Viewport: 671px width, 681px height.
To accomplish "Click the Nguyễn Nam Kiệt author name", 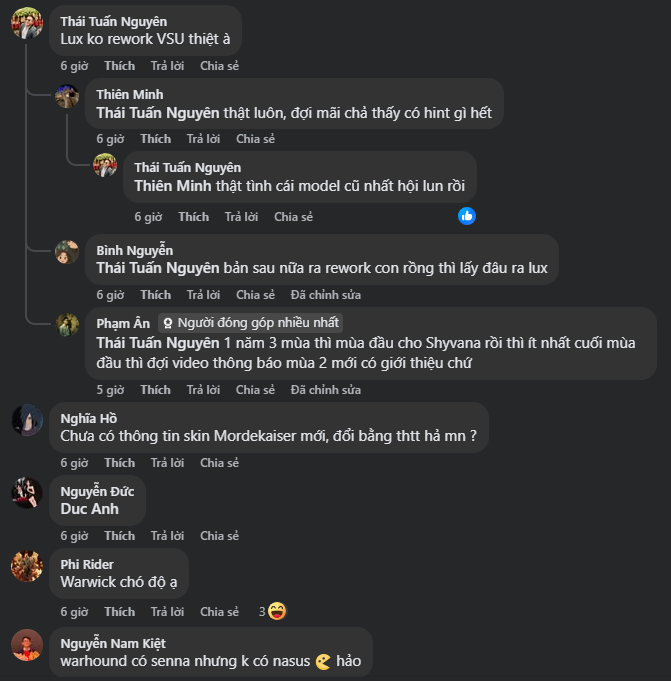I will click(x=113, y=643).
